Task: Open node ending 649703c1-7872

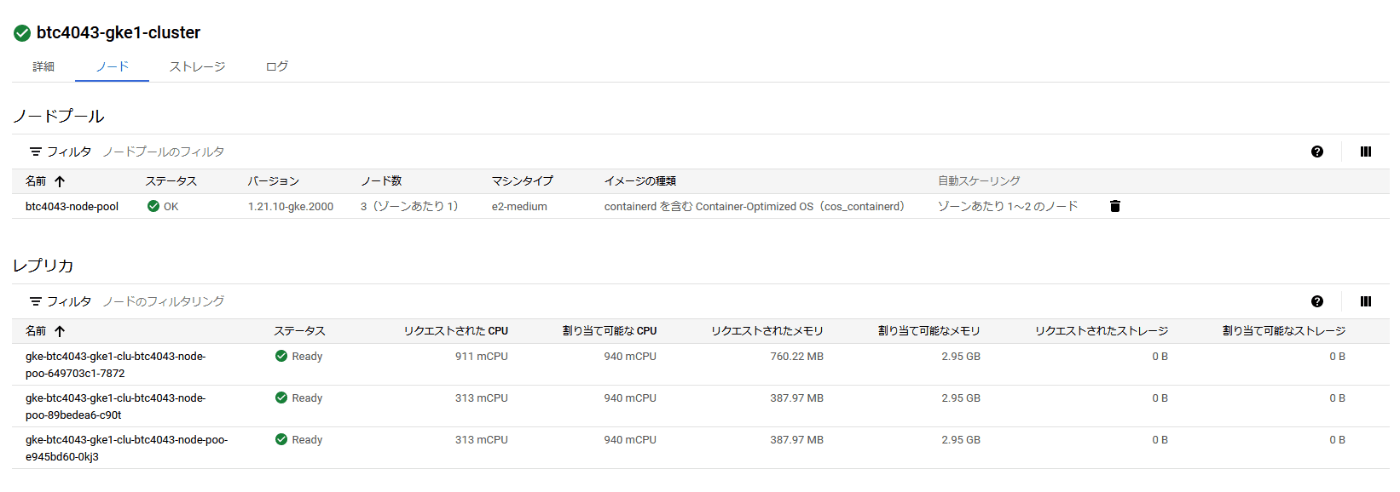Action: (116, 364)
